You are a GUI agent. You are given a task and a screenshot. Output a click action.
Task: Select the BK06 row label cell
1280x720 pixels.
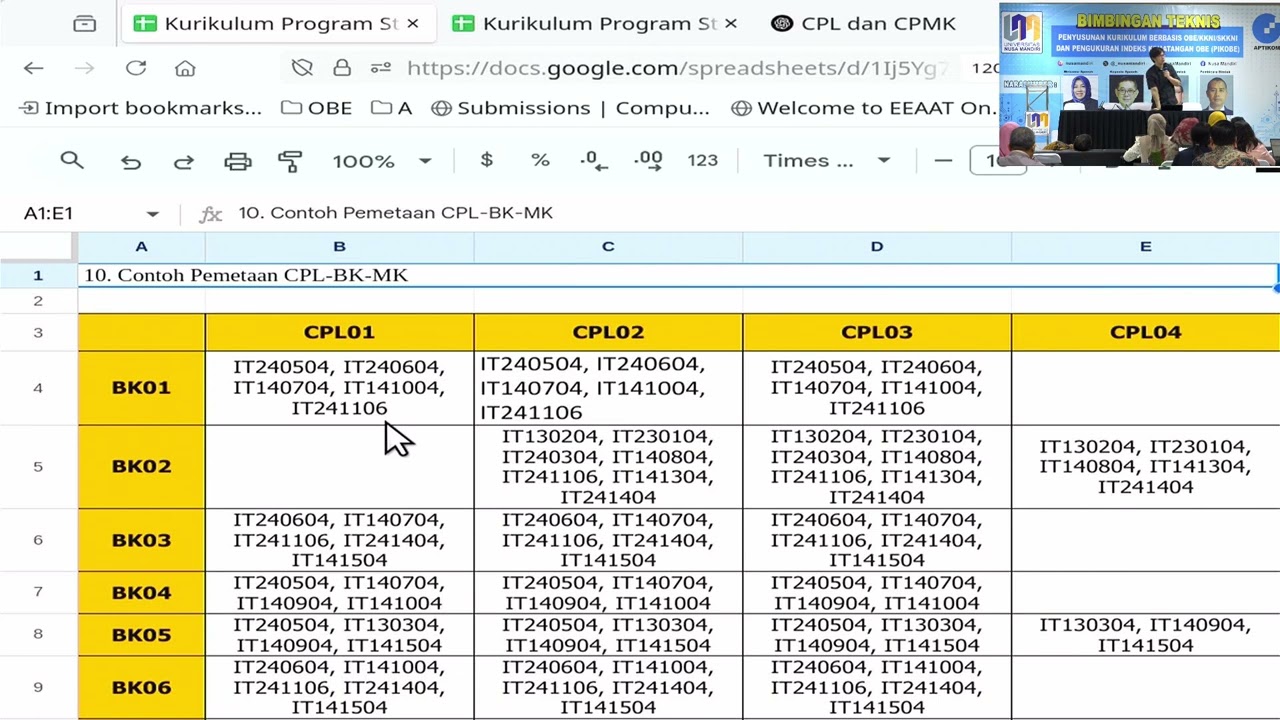(141, 687)
